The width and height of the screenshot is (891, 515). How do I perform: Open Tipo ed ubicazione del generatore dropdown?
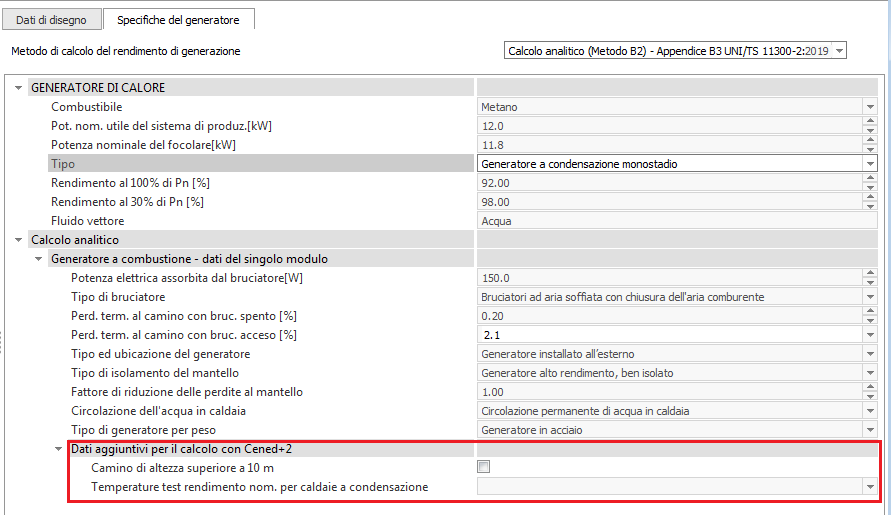pos(868,354)
